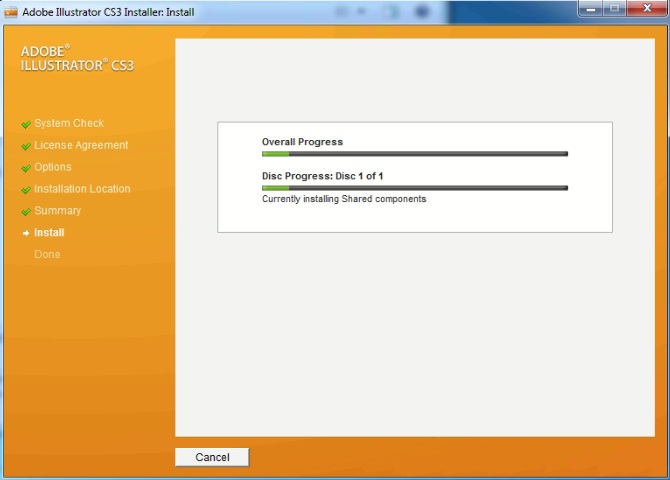Click the 'Disc Progress: Disc 1 of 1' heading
The image size is (670, 480).
pyautogui.click(x=322, y=176)
